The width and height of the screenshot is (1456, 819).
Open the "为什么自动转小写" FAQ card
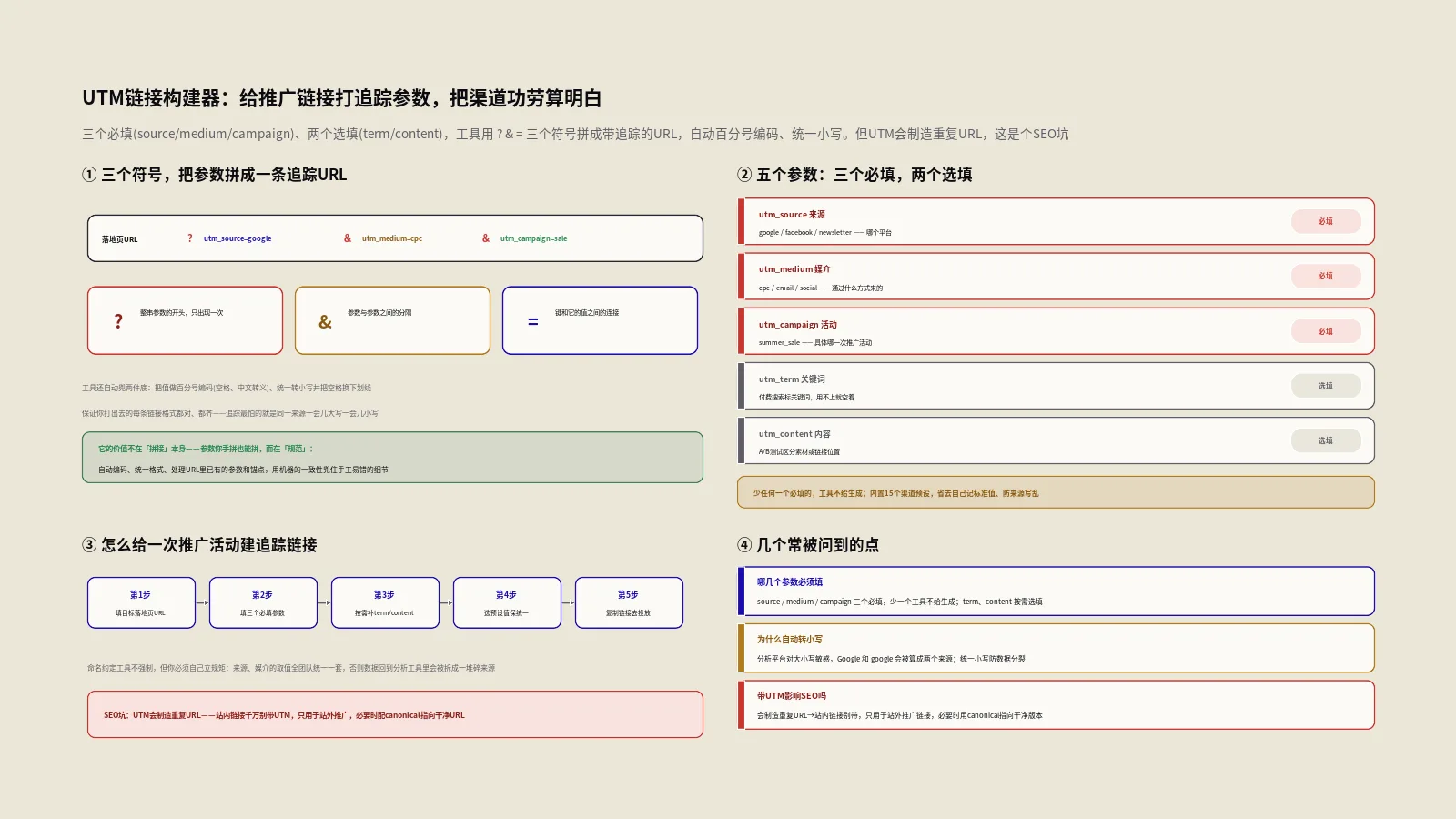click(x=1056, y=648)
